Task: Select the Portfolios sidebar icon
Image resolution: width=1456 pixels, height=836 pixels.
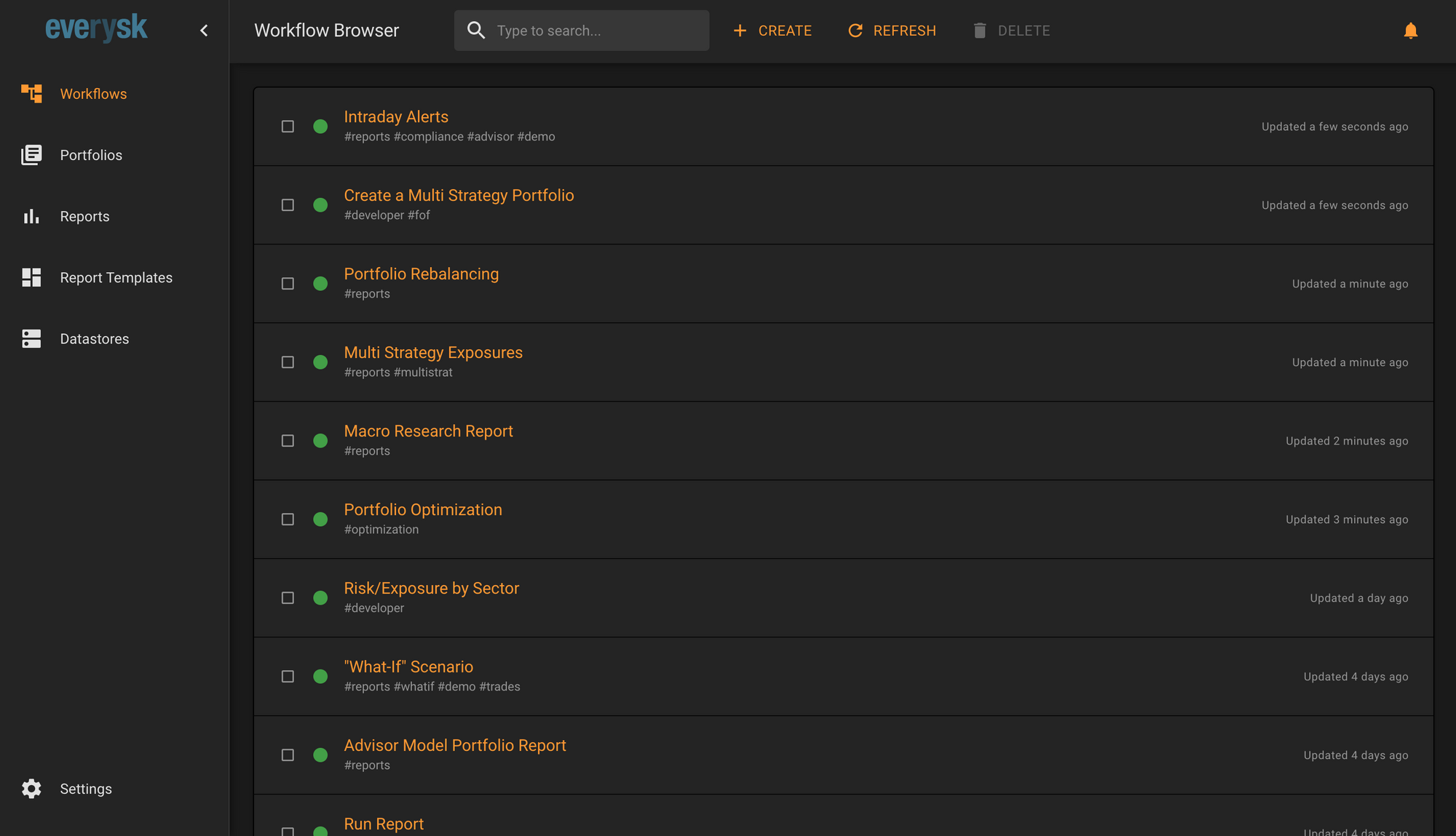Action: coord(31,155)
